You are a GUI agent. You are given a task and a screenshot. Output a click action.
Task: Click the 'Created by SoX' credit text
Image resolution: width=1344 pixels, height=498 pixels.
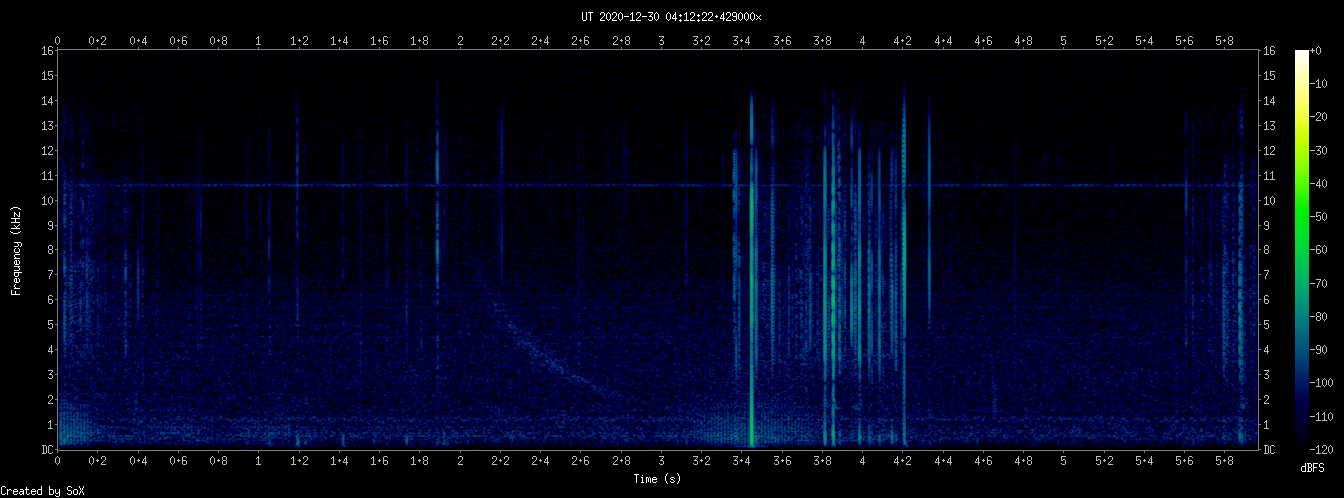tap(42, 491)
